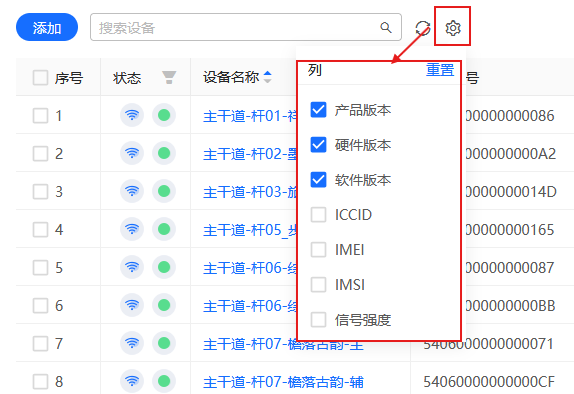This screenshot has width=574, height=394.
Task: Open device link 主干道-杆02
Action: click(250, 154)
